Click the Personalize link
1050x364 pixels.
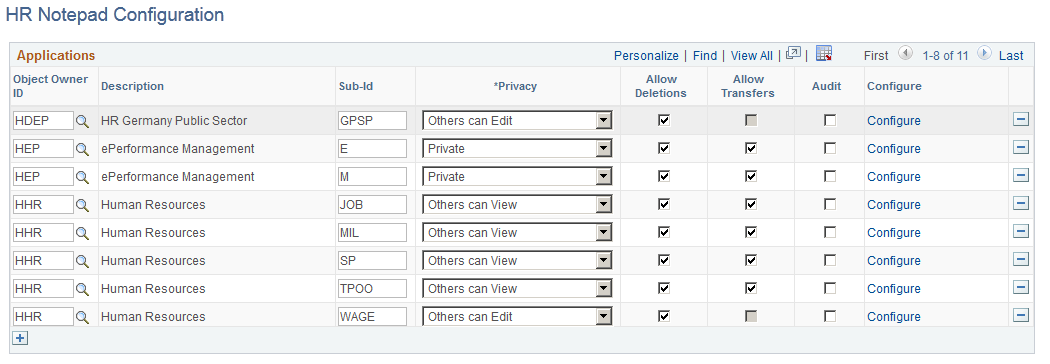tap(646, 56)
